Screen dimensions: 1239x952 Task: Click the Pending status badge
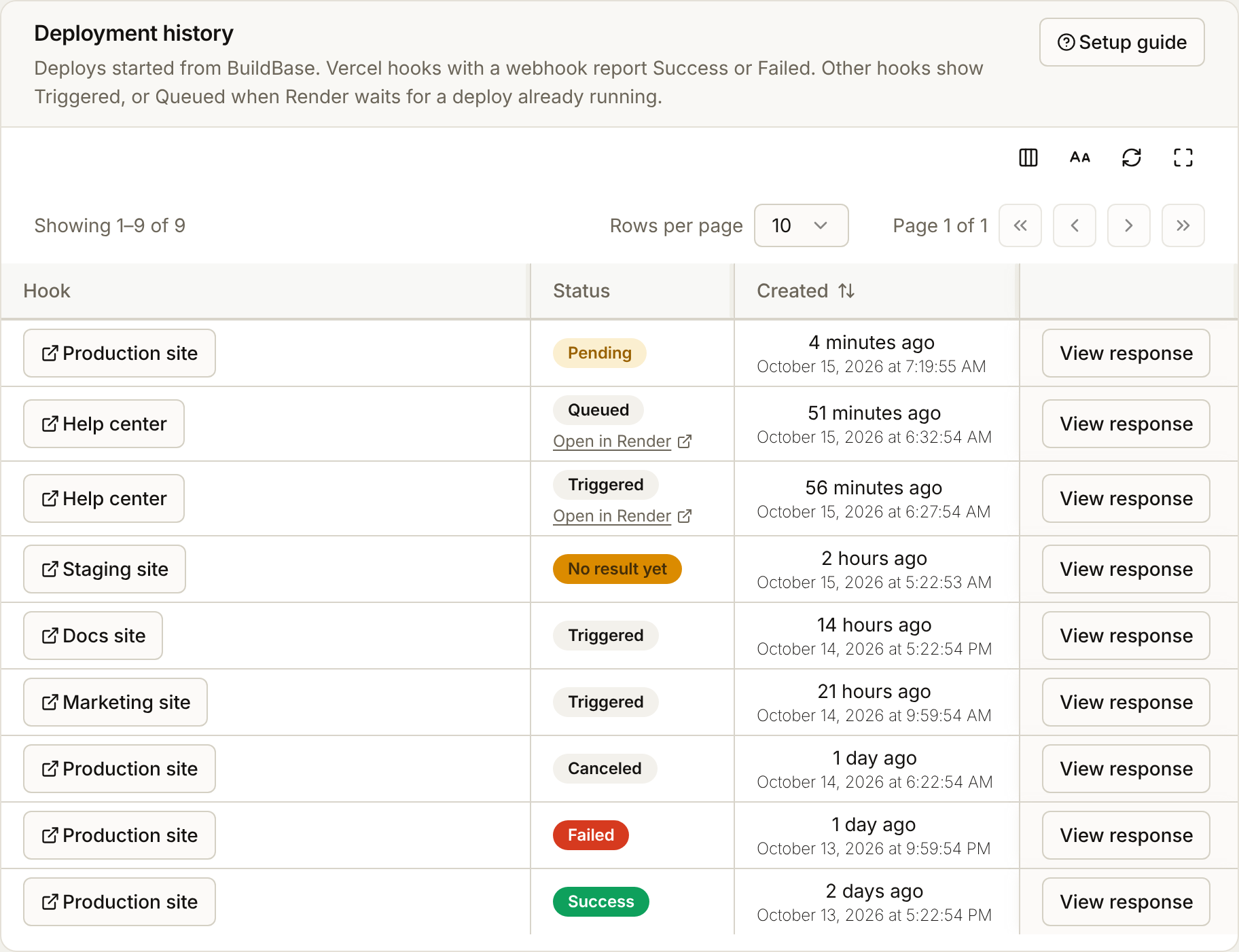coord(600,353)
